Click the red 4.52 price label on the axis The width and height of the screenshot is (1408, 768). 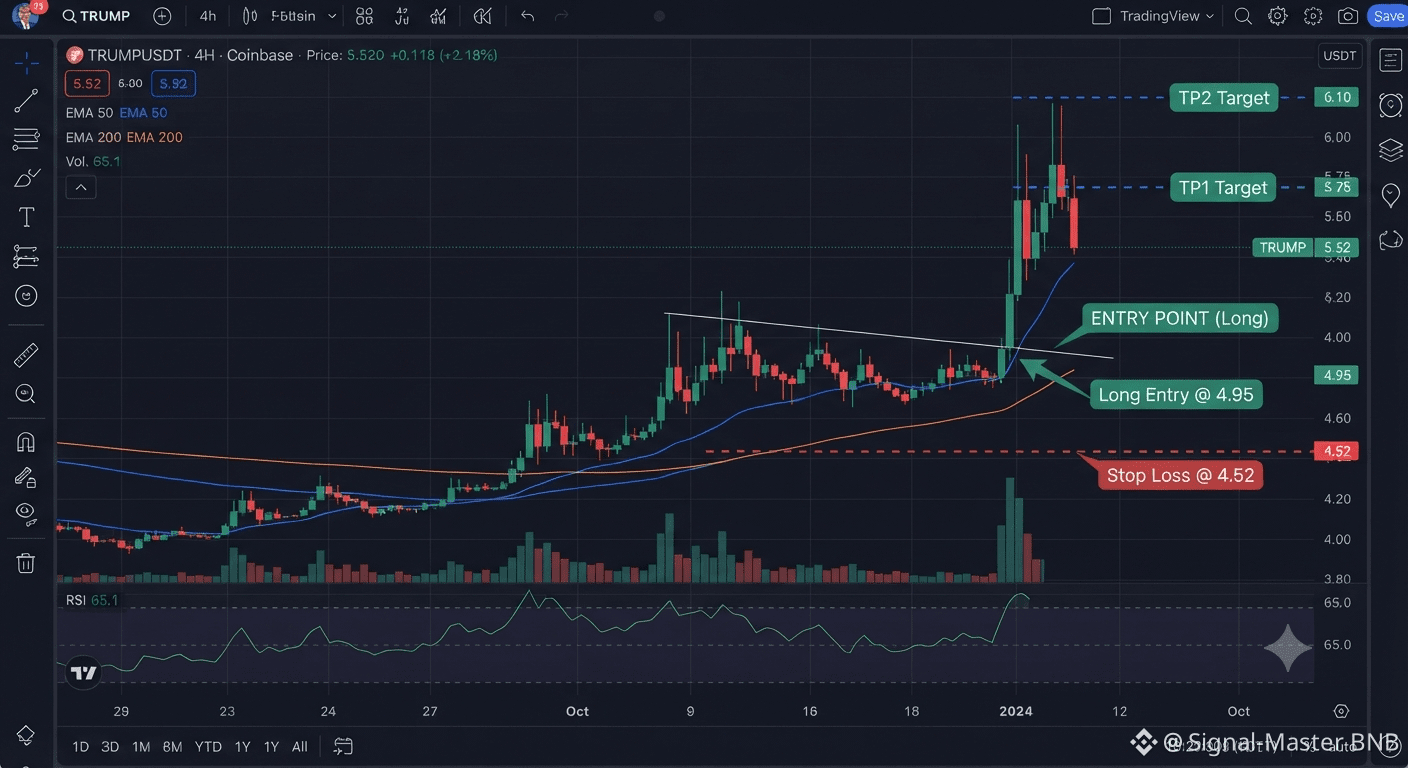pos(1337,451)
